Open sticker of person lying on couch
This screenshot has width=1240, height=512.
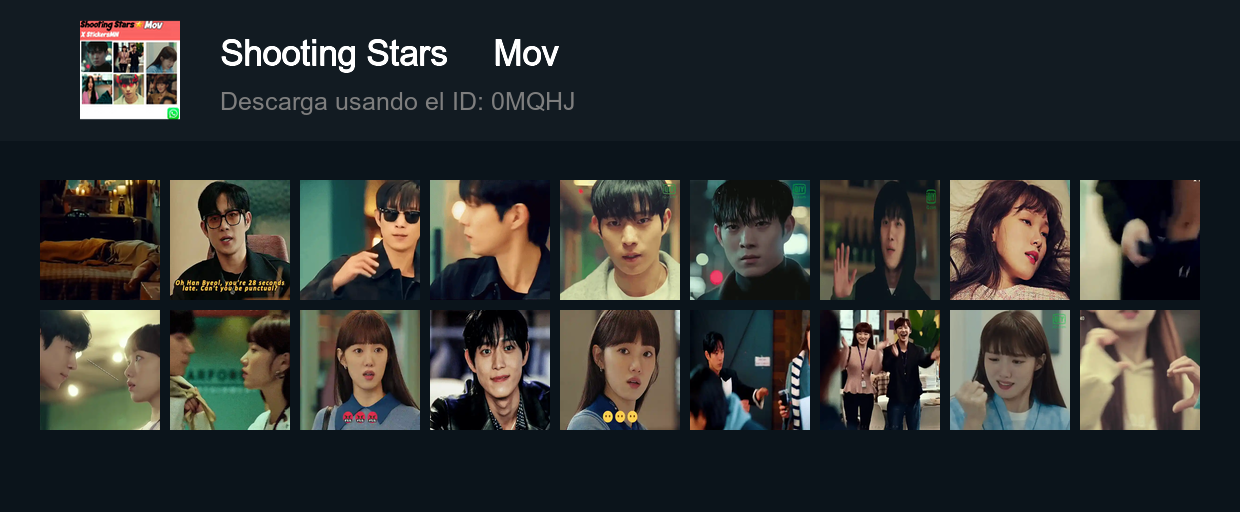click(x=100, y=240)
